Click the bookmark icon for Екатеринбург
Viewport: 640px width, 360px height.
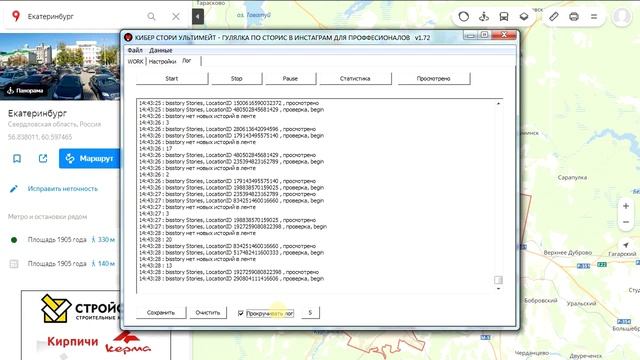pyautogui.click(x=17, y=158)
